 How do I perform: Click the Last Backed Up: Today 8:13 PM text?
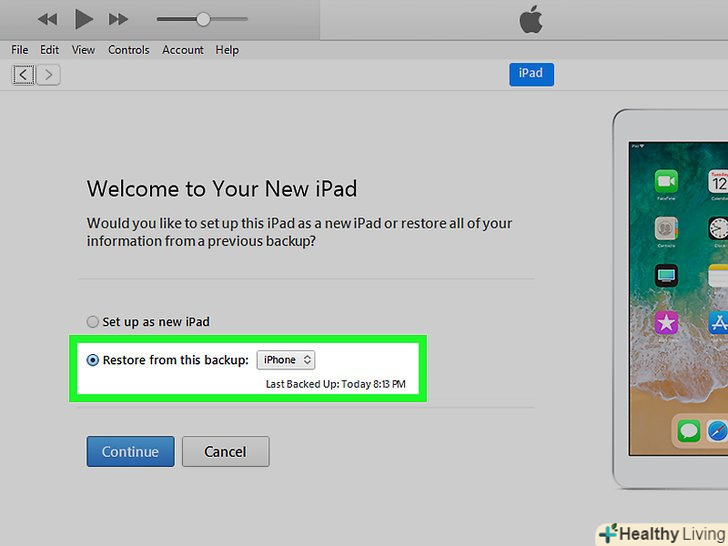click(336, 384)
